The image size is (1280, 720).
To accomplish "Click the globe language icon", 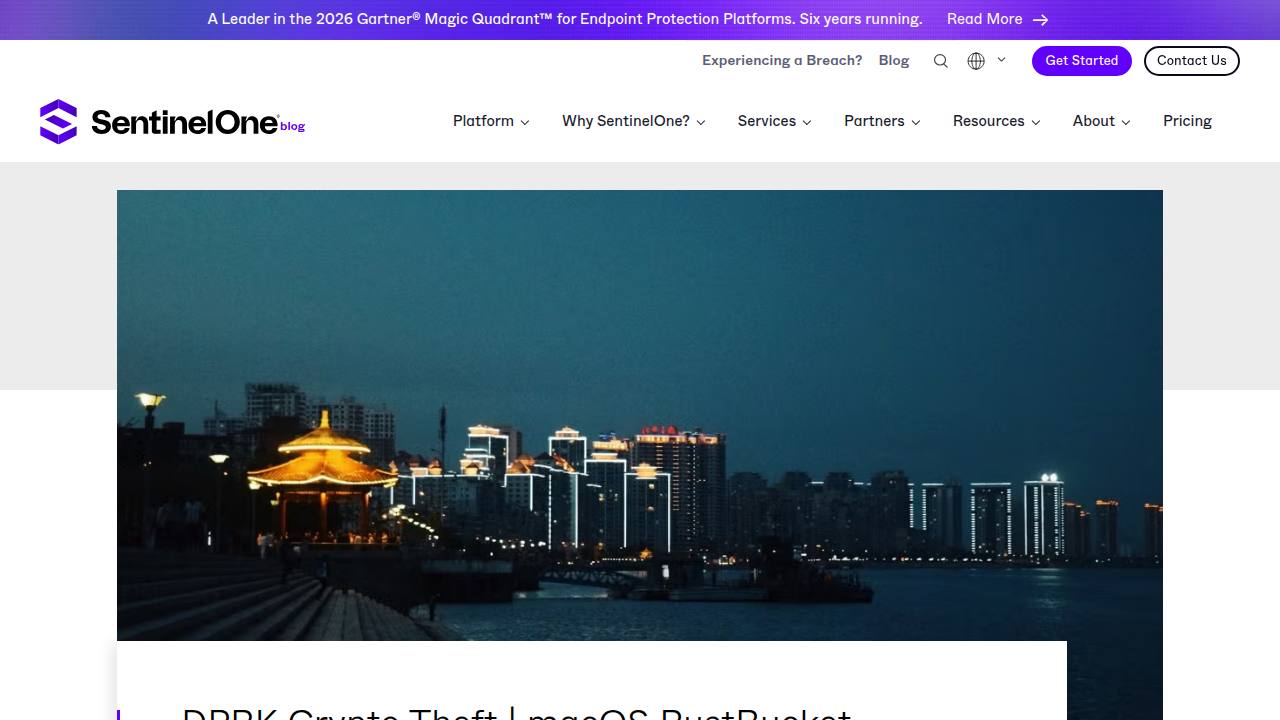I will pyautogui.click(x=976, y=61).
